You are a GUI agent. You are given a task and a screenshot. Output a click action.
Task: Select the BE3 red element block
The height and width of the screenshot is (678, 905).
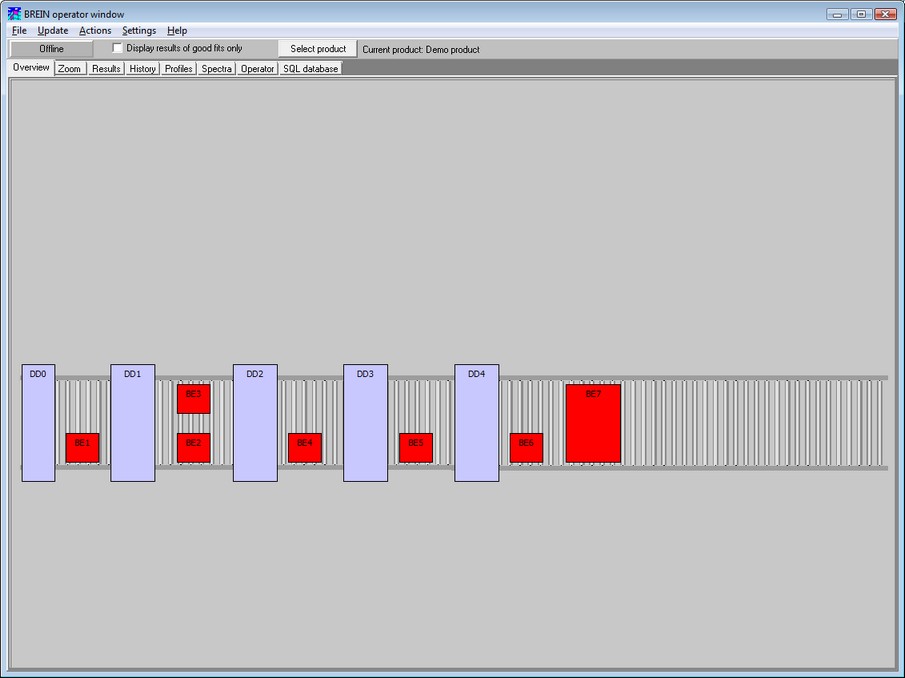point(193,398)
